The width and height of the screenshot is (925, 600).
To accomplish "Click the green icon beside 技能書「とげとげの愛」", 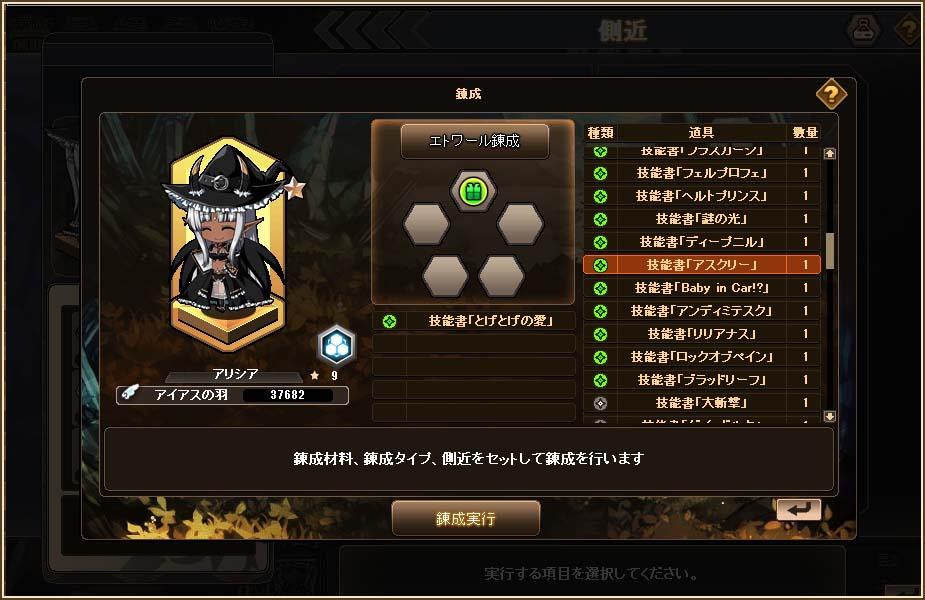I will 389,321.
